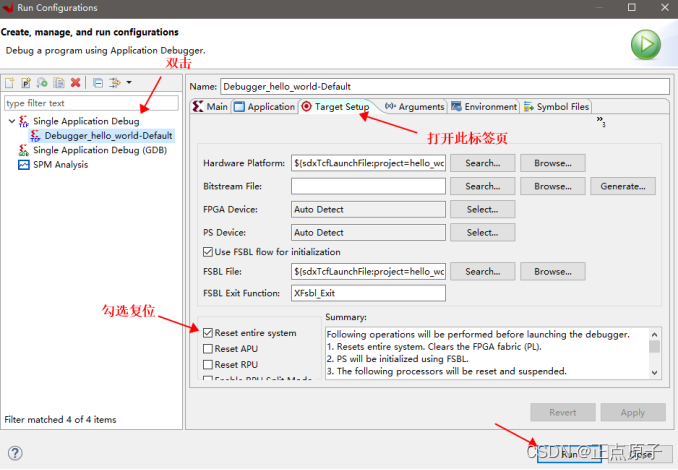Click Browse button for Bitstream File
Image resolution: width=678 pixels, height=470 pixels.
[x=553, y=186]
